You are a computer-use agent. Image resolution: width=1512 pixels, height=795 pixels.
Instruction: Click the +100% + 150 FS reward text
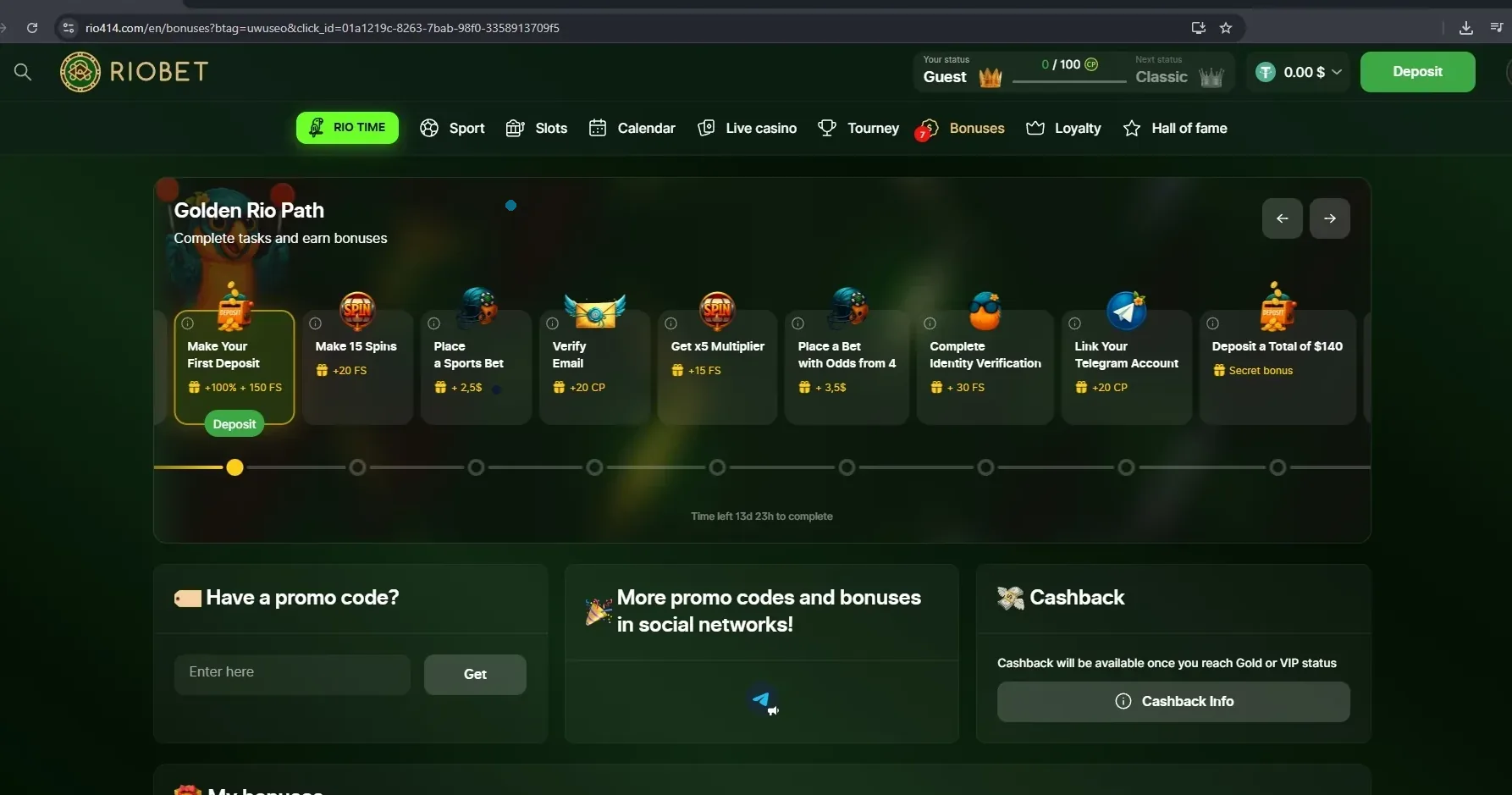point(243,388)
